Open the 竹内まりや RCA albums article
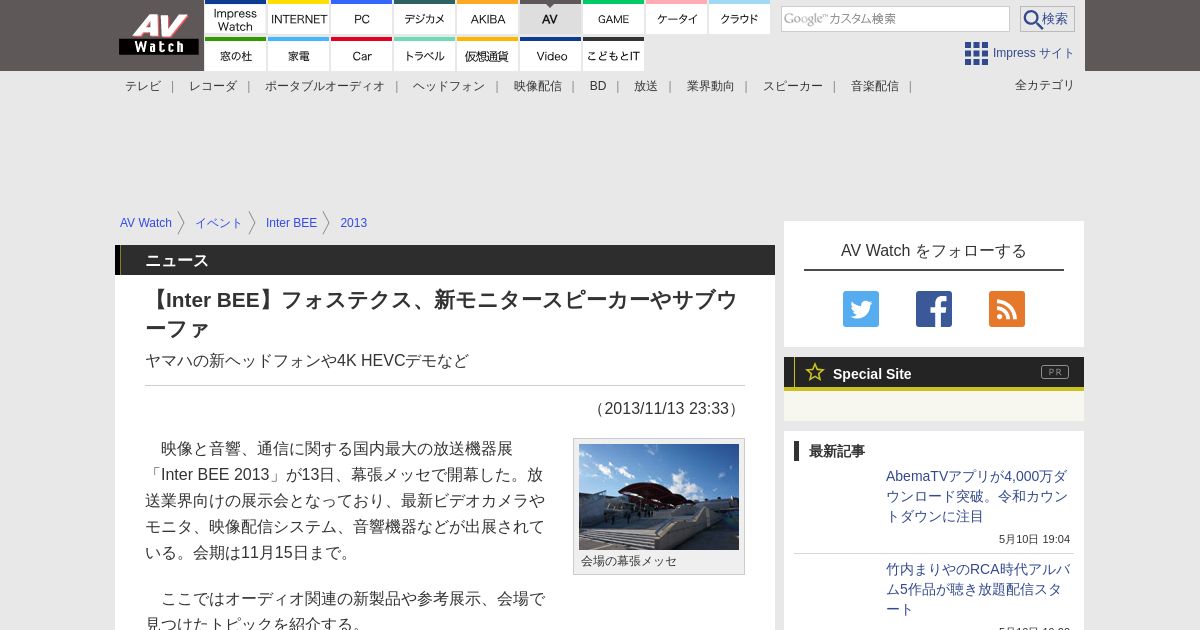Image resolution: width=1200 pixels, height=630 pixels. pyautogui.click(x=978, y=589)
